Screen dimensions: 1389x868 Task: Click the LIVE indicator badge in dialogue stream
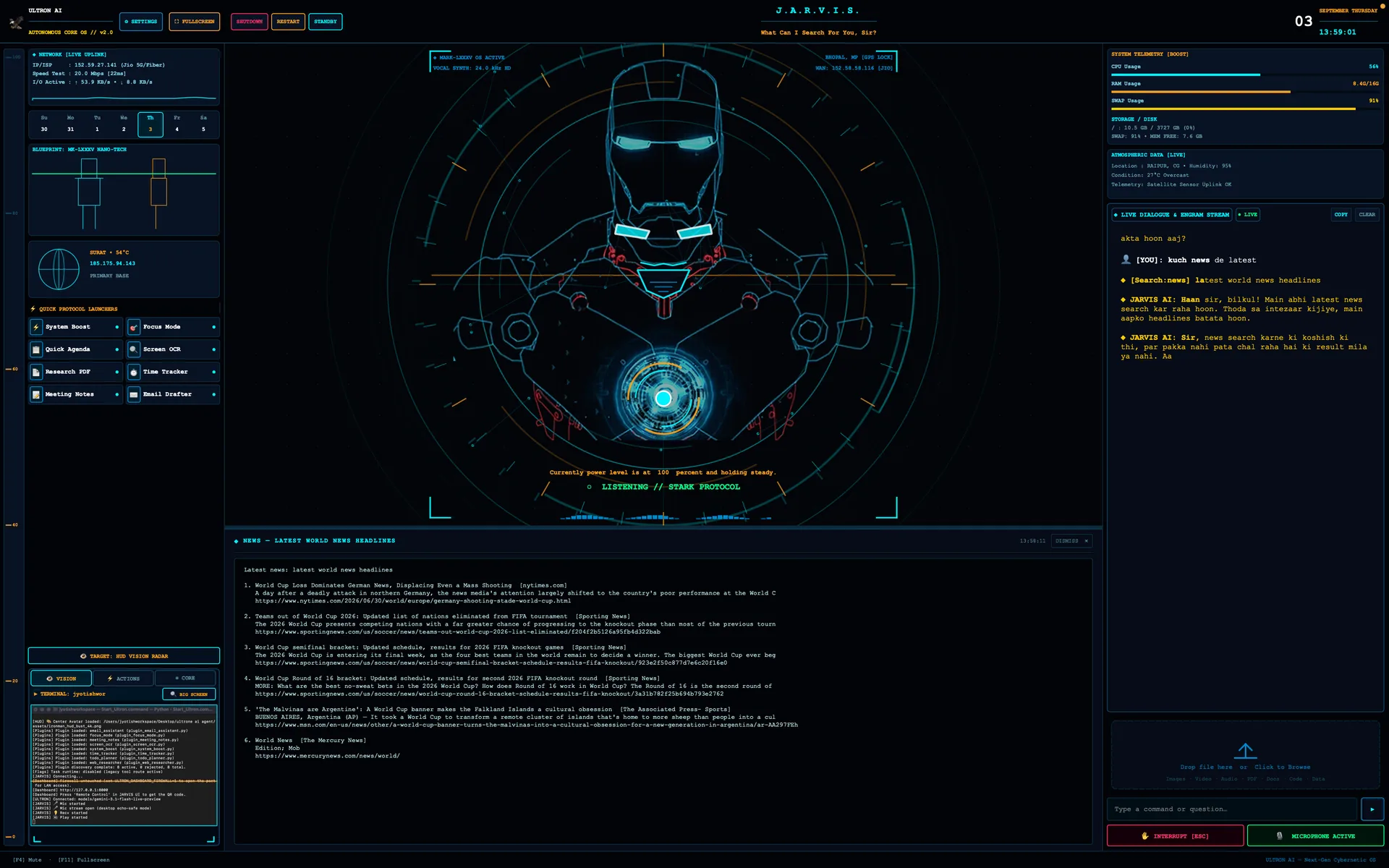[1248, 215]
